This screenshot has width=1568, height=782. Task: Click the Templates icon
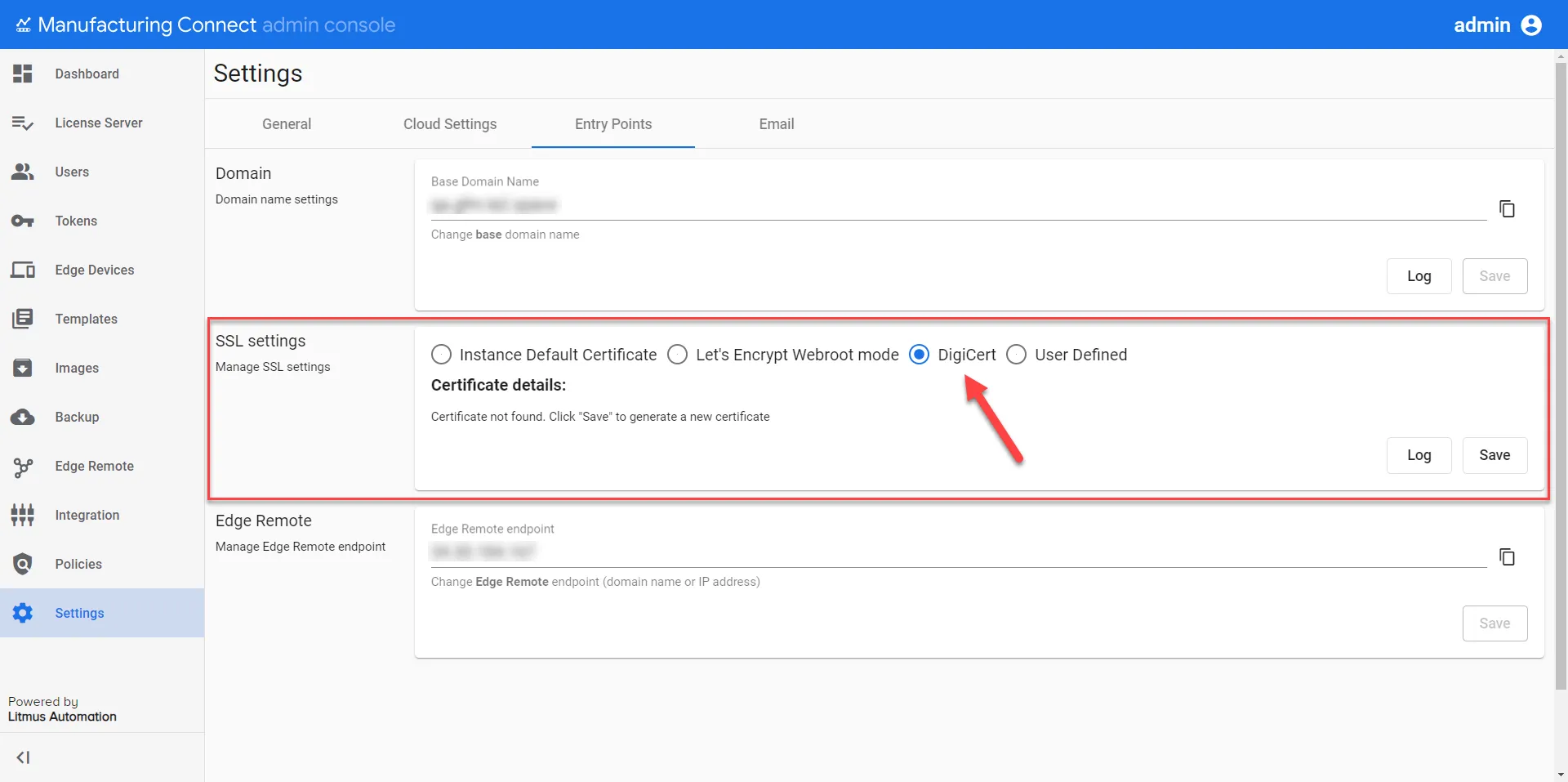coord(23,319)
